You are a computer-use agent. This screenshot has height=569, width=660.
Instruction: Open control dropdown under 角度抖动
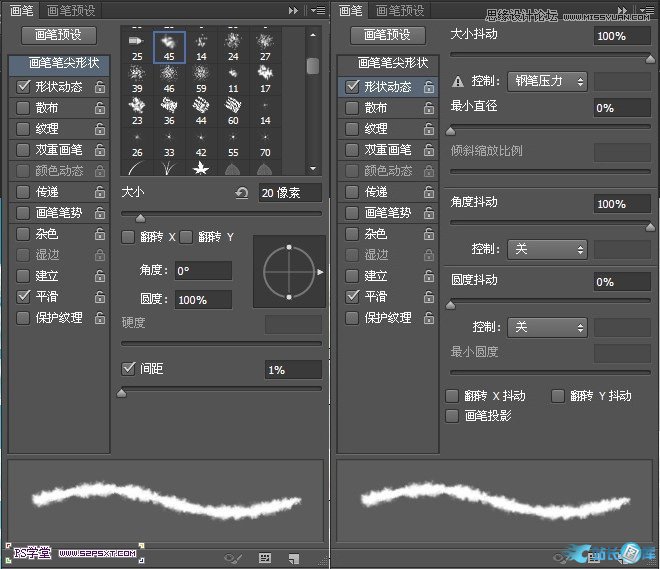pyautogui.click(x=547, y=248)
